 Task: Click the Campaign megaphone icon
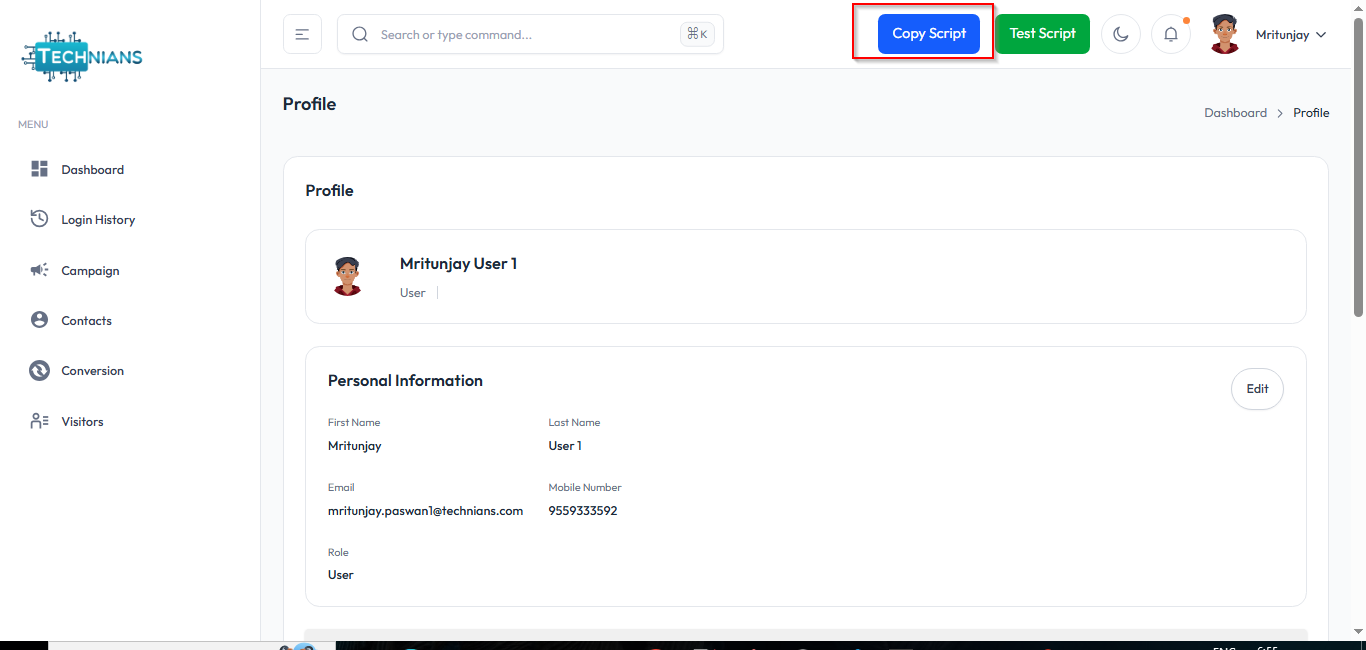tap(39, 270)
